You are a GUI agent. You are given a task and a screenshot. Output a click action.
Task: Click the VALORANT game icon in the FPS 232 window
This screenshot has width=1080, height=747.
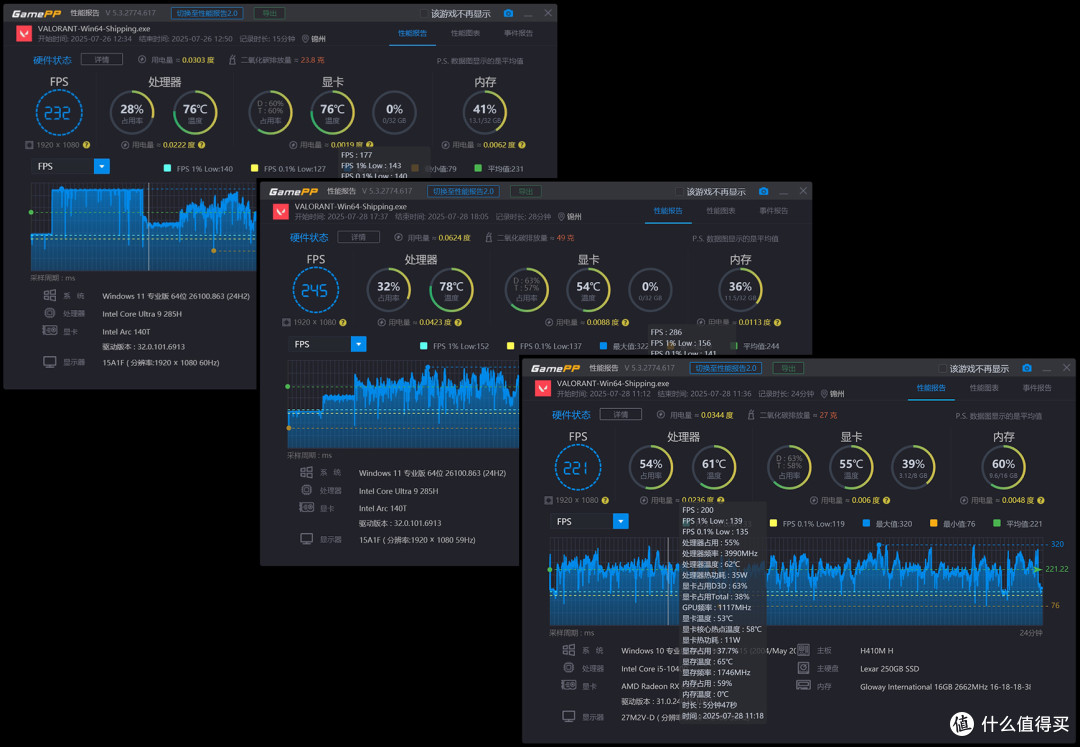point(24,34)
